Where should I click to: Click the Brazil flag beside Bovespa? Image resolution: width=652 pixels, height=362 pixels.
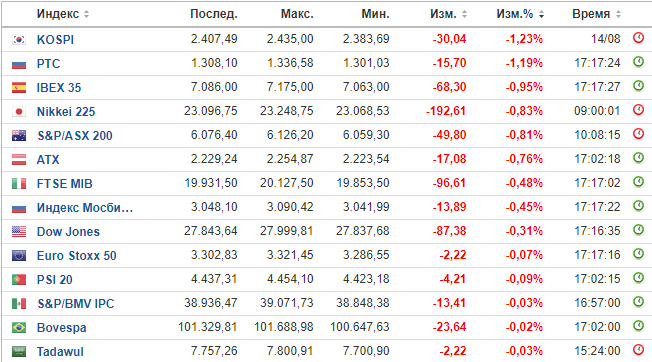(19, 328)
